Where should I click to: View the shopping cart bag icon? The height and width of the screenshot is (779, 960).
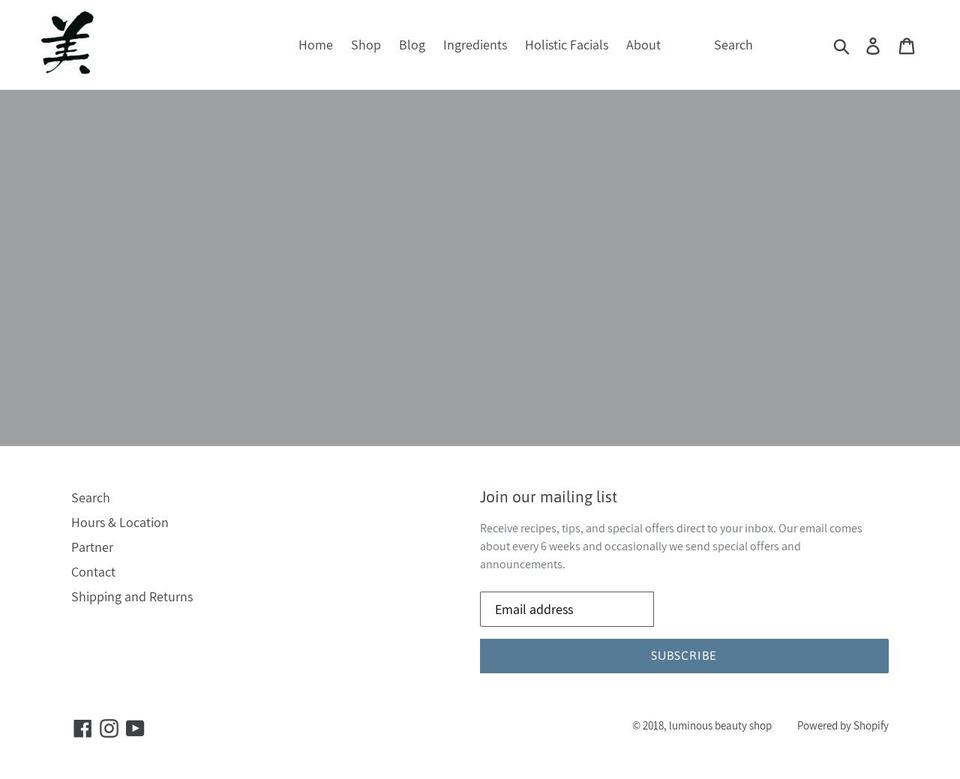[x=907, y=46]
